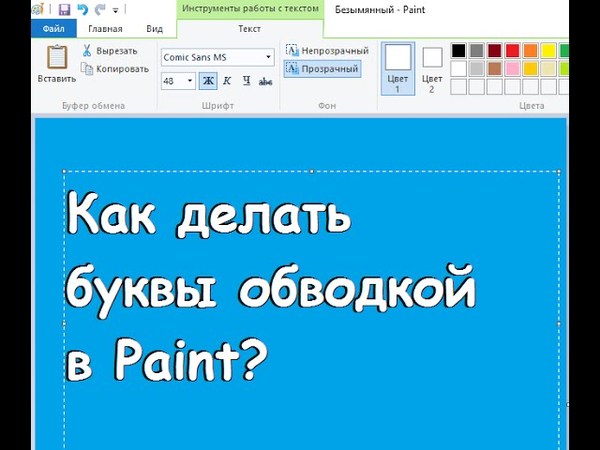Select Цвет 1 color box

tap(398, 68)
